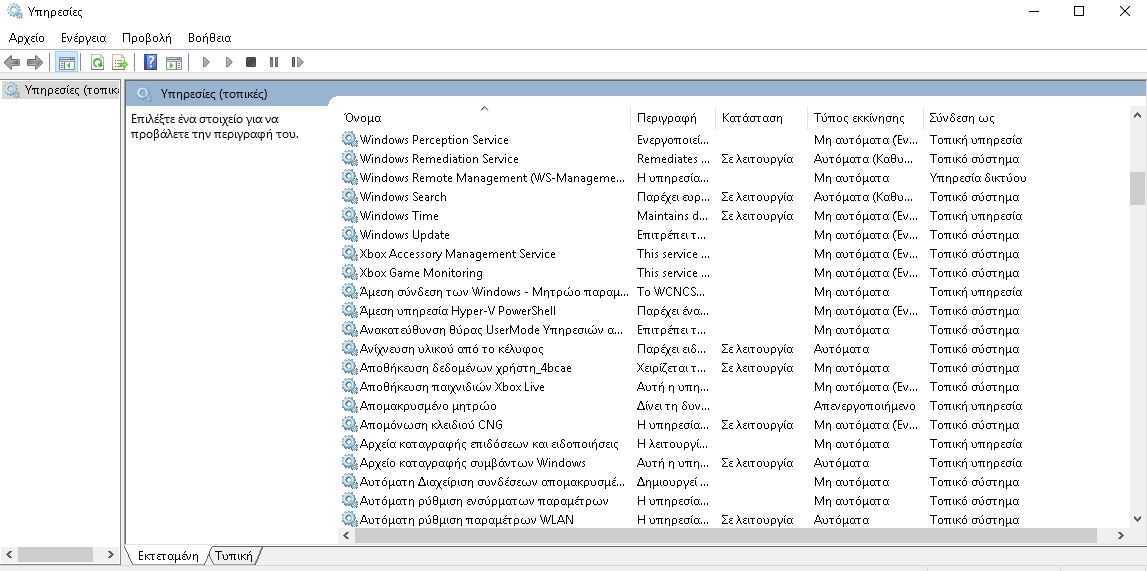This screenshot has width=1147, height=571.
Task: Click the services list scroll down arrow
Action: [x=1137, y=519]
